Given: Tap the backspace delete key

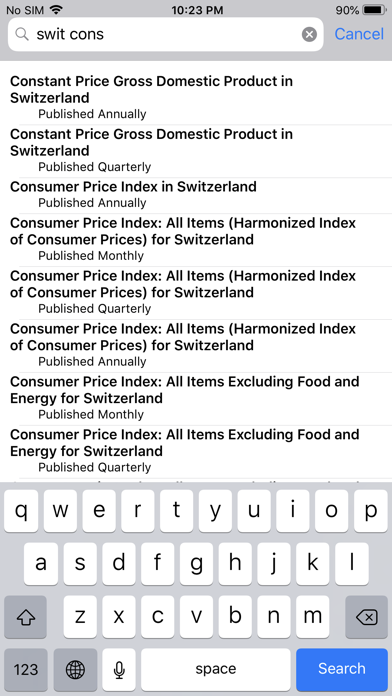Looking at the screenshot, I should click(366, 617).
